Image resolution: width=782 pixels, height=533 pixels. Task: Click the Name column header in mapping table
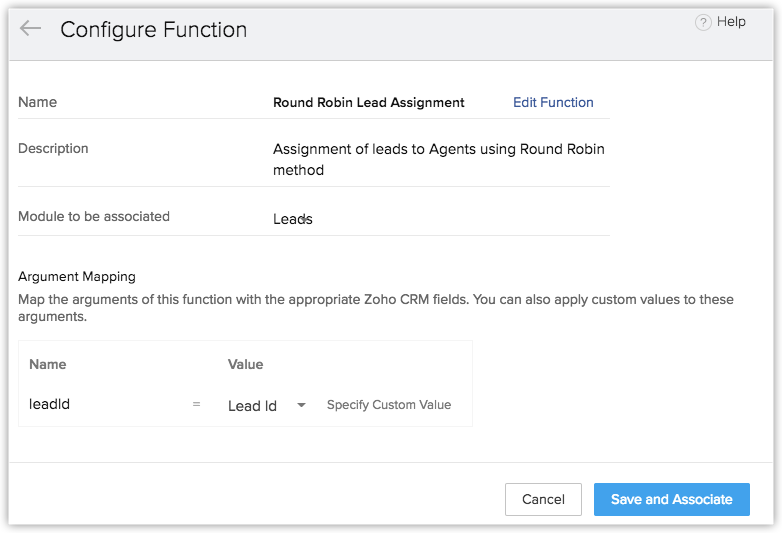[x=48, y=365]
